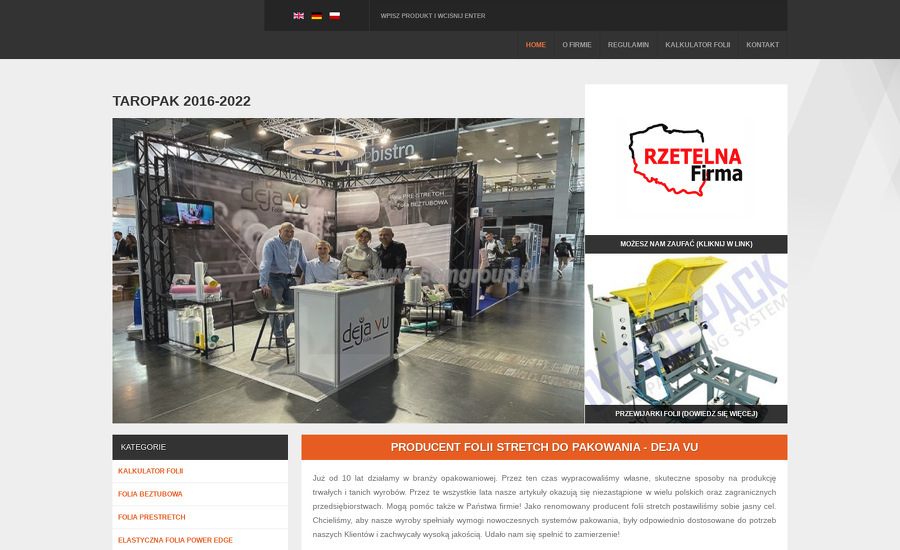The height and width of the screenshot is (550, 900).
Task: Open the REGULAMIN menu item
Action: coord(629,45)
